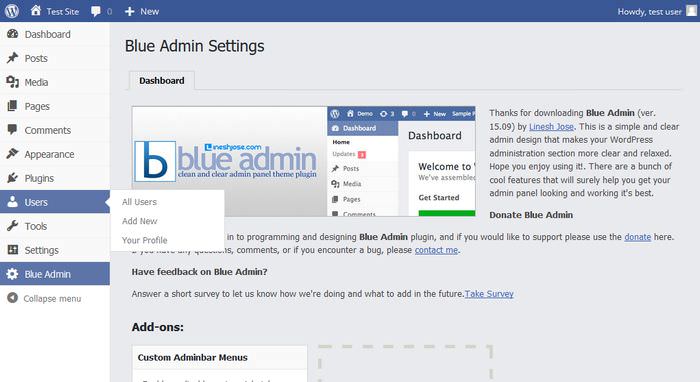Image resolution: width=700 pixels, height=382 pixels.
Task: Open the Take Survey link
Action: pos(489,294)
